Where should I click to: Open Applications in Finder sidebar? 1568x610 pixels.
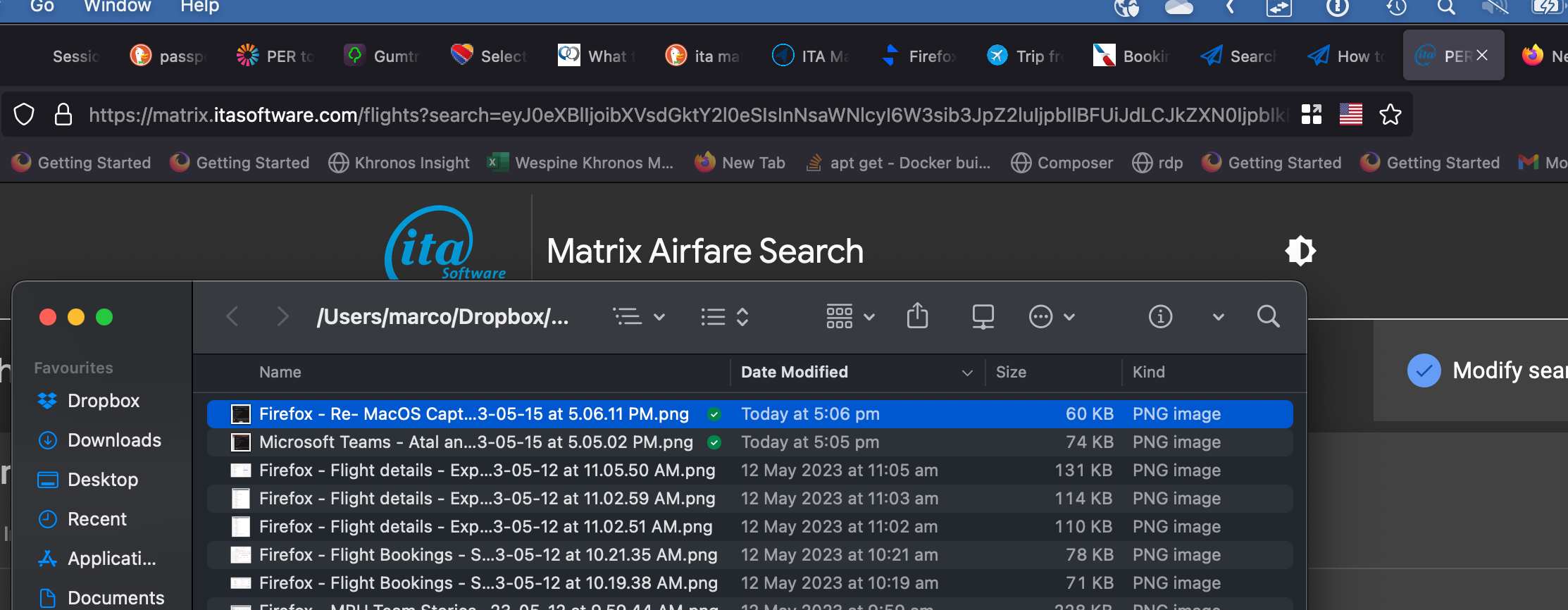97,559
